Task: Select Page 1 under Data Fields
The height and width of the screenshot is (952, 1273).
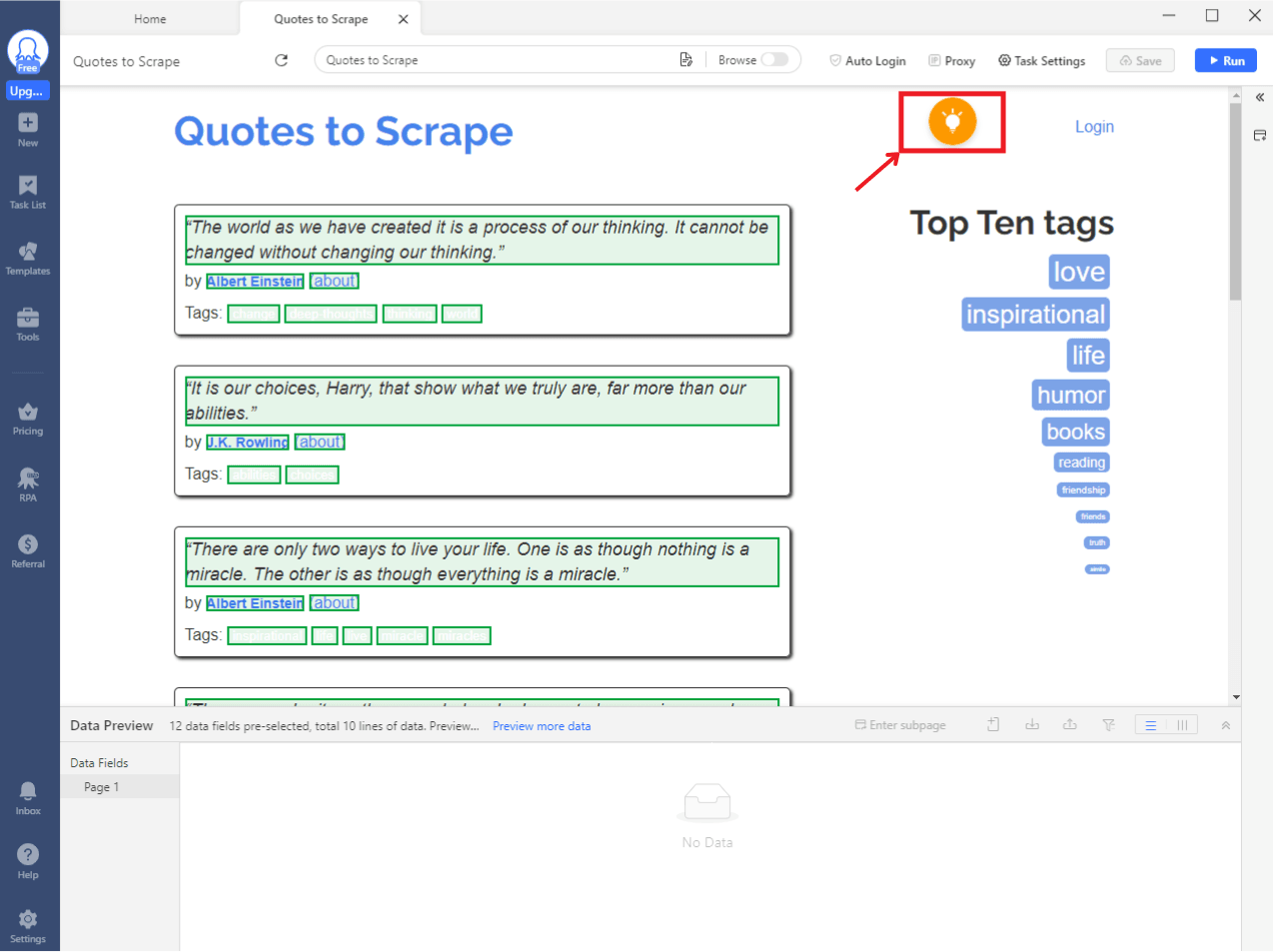Action: (x=101, y=787)
